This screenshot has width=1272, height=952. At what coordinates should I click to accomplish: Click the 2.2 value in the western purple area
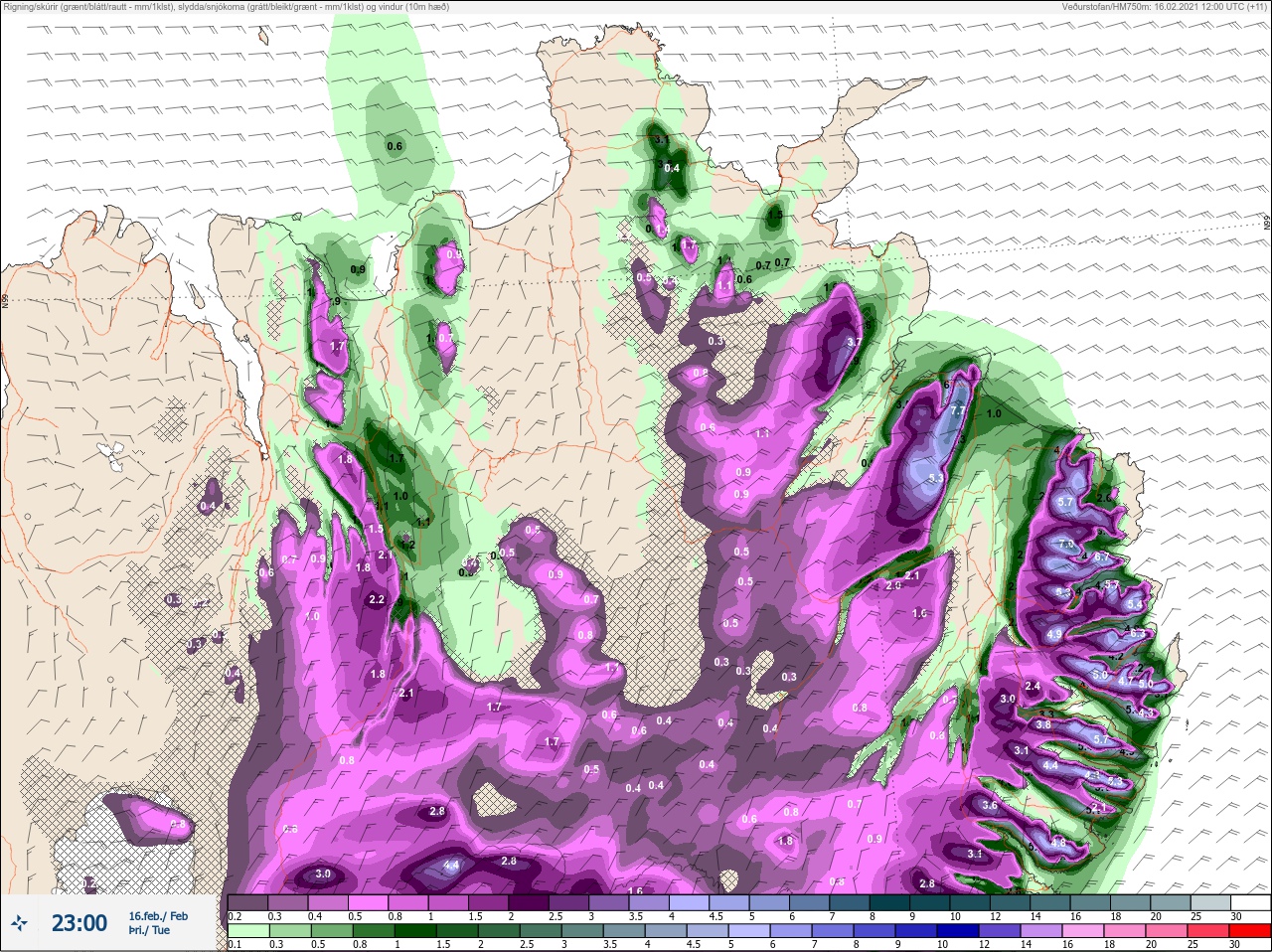[377, 599]
